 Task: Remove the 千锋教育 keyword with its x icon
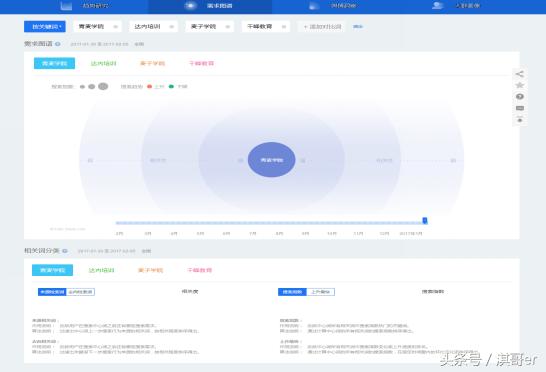(x=284, y=27)
